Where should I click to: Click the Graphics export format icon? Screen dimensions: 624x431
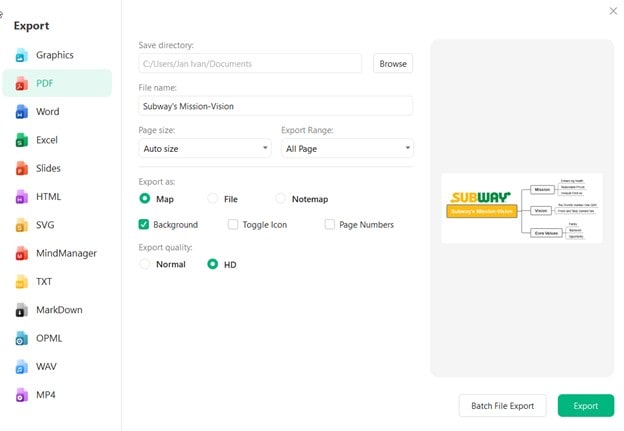coord(22,55)
